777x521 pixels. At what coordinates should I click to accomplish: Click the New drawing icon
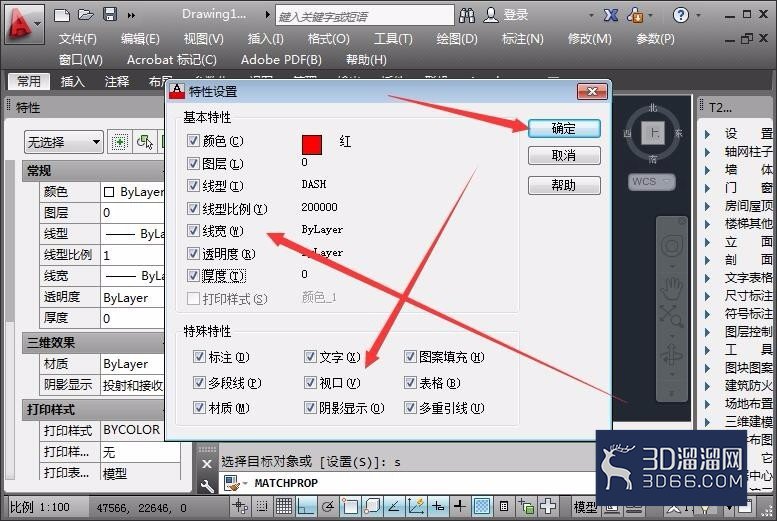pyautogui.click(x=62, y=15)
